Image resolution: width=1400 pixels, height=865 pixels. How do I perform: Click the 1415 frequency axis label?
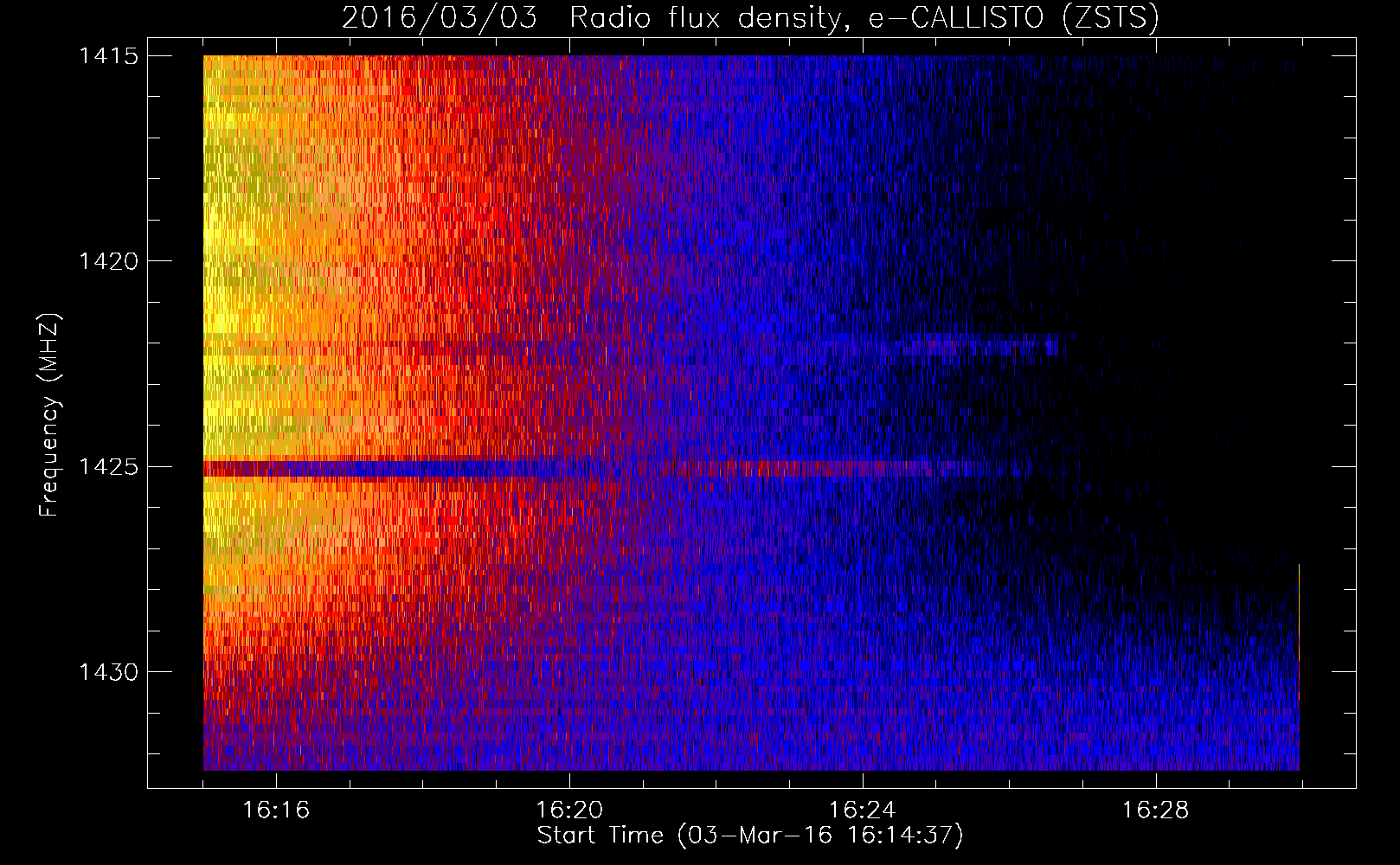tap(108, 56)
